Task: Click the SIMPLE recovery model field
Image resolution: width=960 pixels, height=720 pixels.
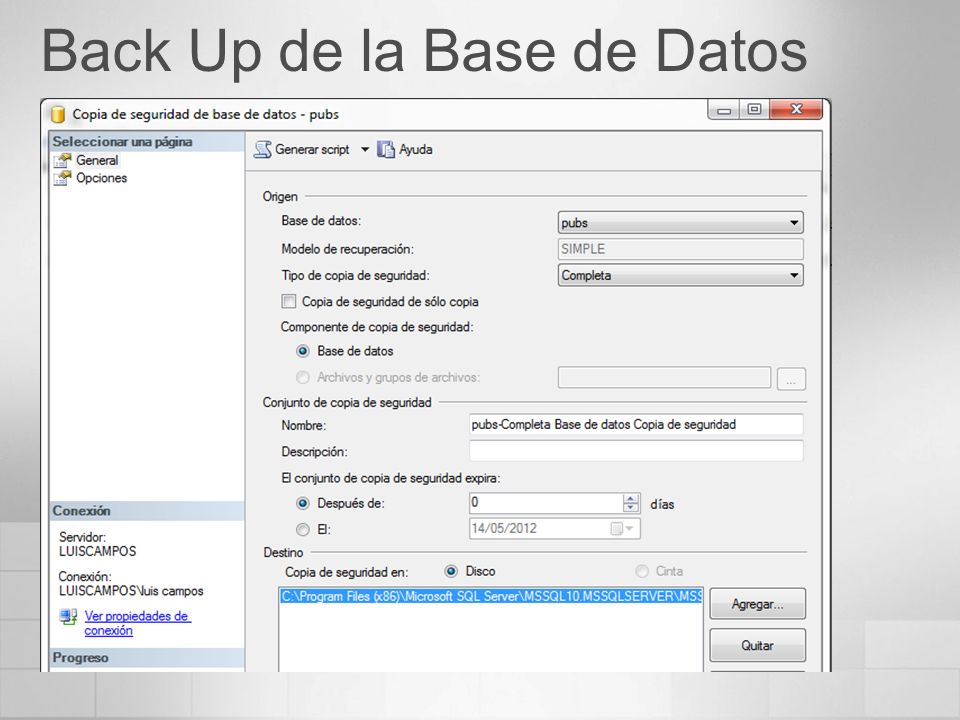Action: pos(680,249)
